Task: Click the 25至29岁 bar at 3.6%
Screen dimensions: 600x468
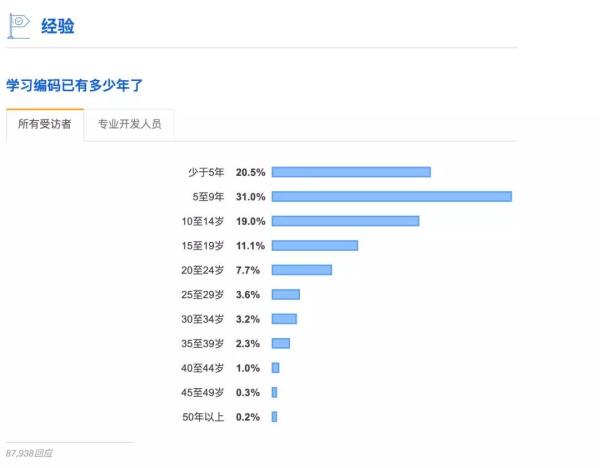Action: click(x=285, y=294)
